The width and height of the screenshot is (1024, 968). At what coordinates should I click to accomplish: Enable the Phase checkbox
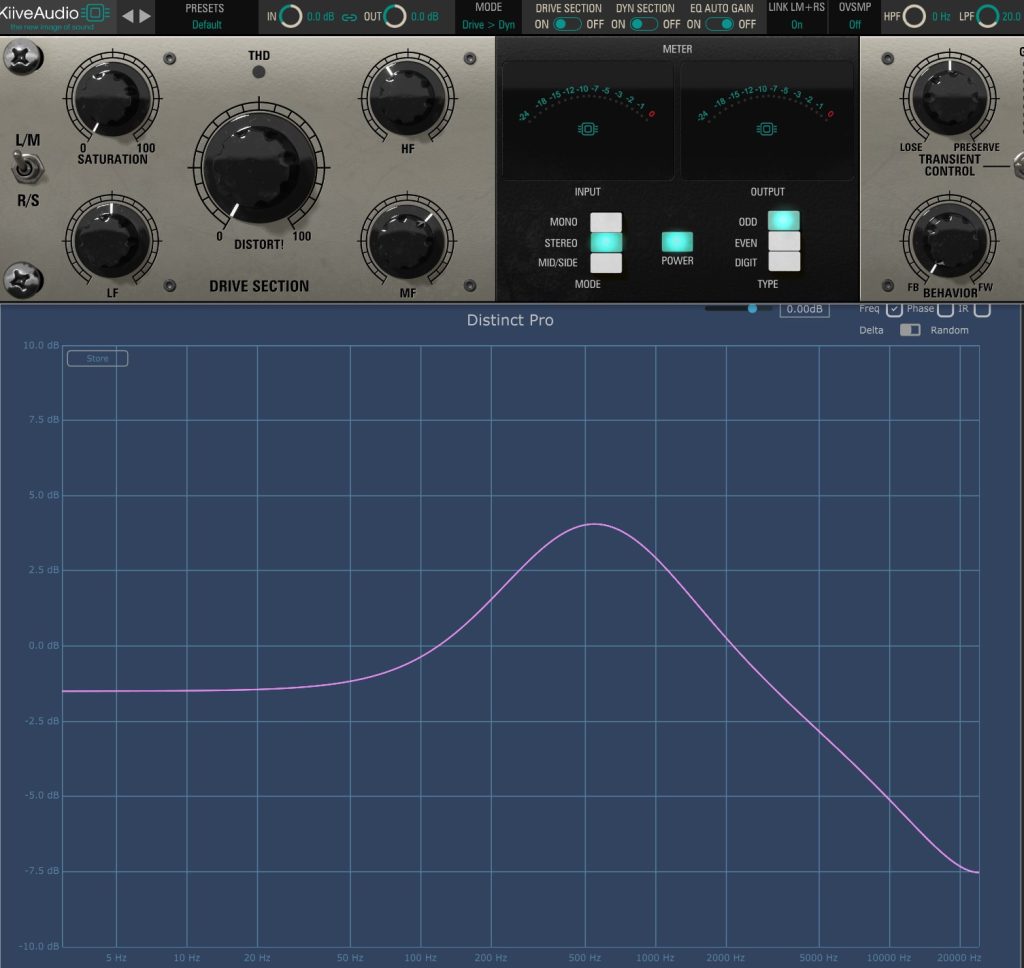[x=945, y=310]
